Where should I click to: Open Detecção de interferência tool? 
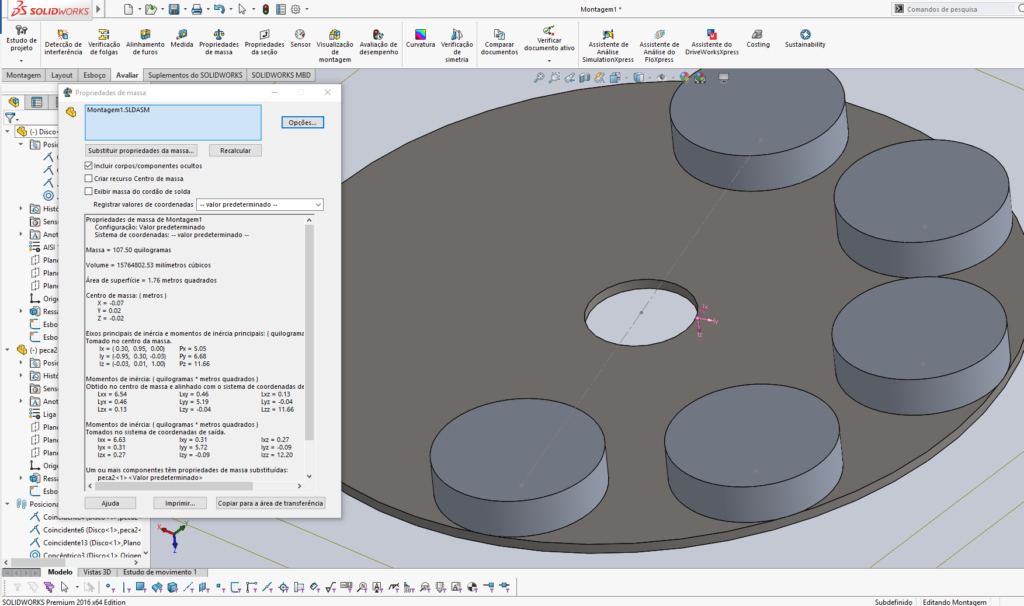click(x=63, y=42)
